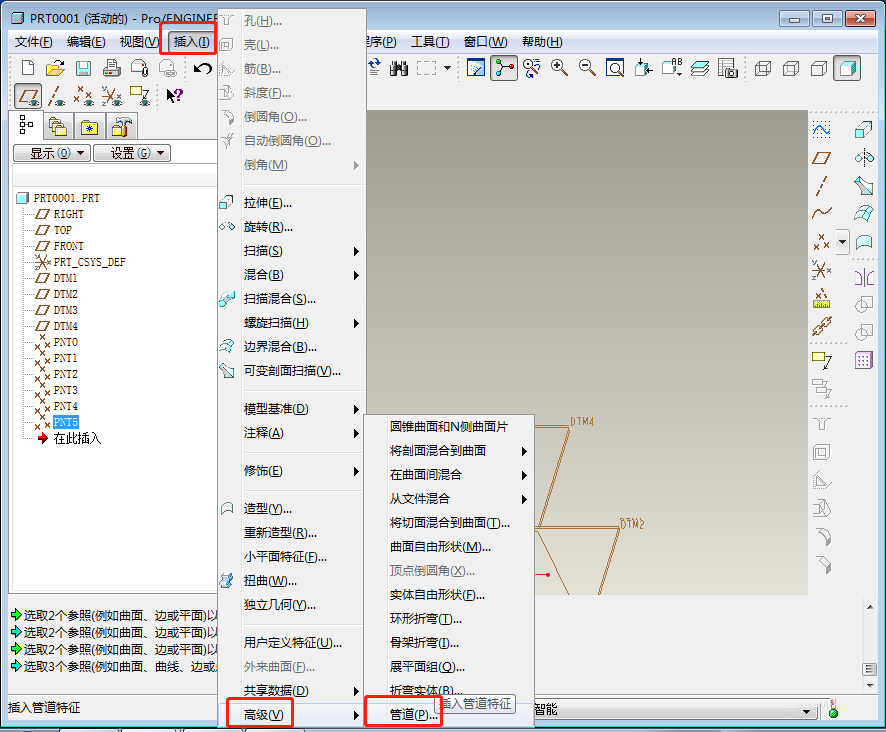Click the Zoom In magnifier icon
The height and width of the screenshot is (732, 886).
[559, 68]
